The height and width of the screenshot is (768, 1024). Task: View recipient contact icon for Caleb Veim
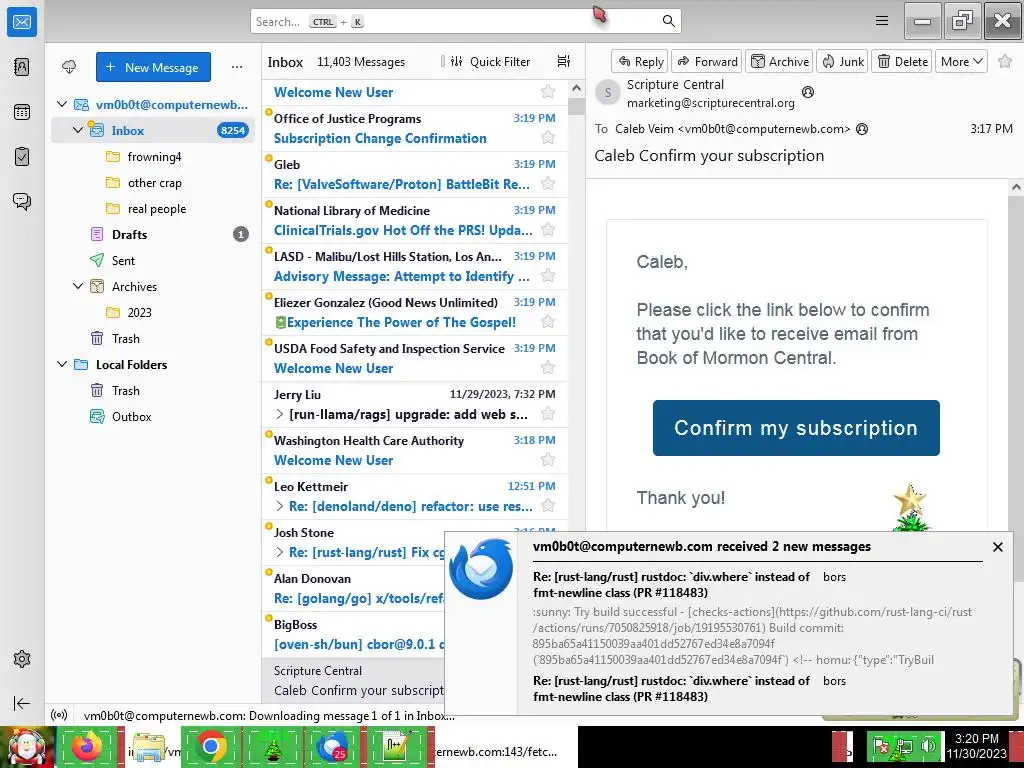[862, 129]
